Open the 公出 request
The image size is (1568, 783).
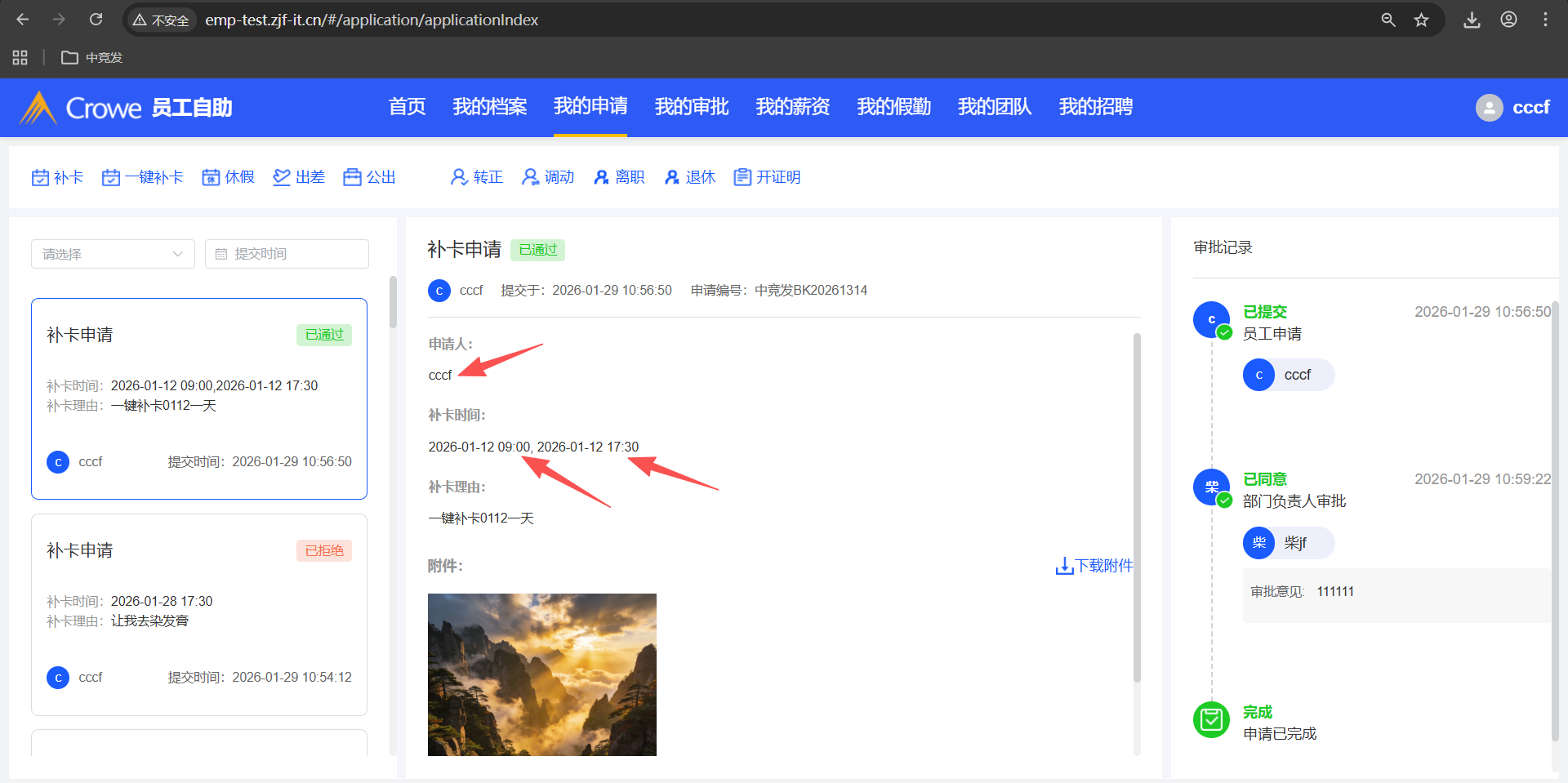[369, 177]
